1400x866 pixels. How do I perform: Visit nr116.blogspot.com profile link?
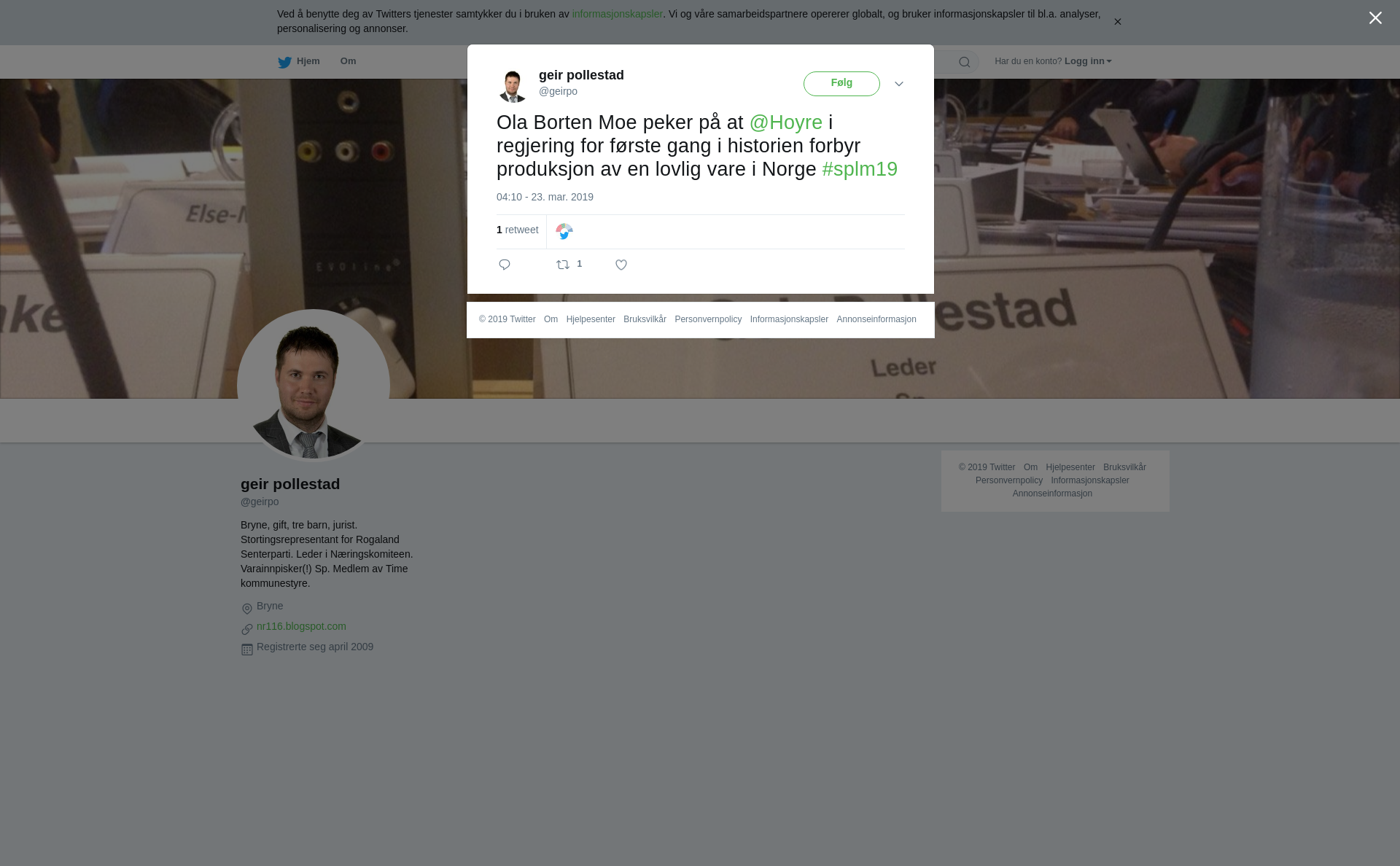click(301, 626)
